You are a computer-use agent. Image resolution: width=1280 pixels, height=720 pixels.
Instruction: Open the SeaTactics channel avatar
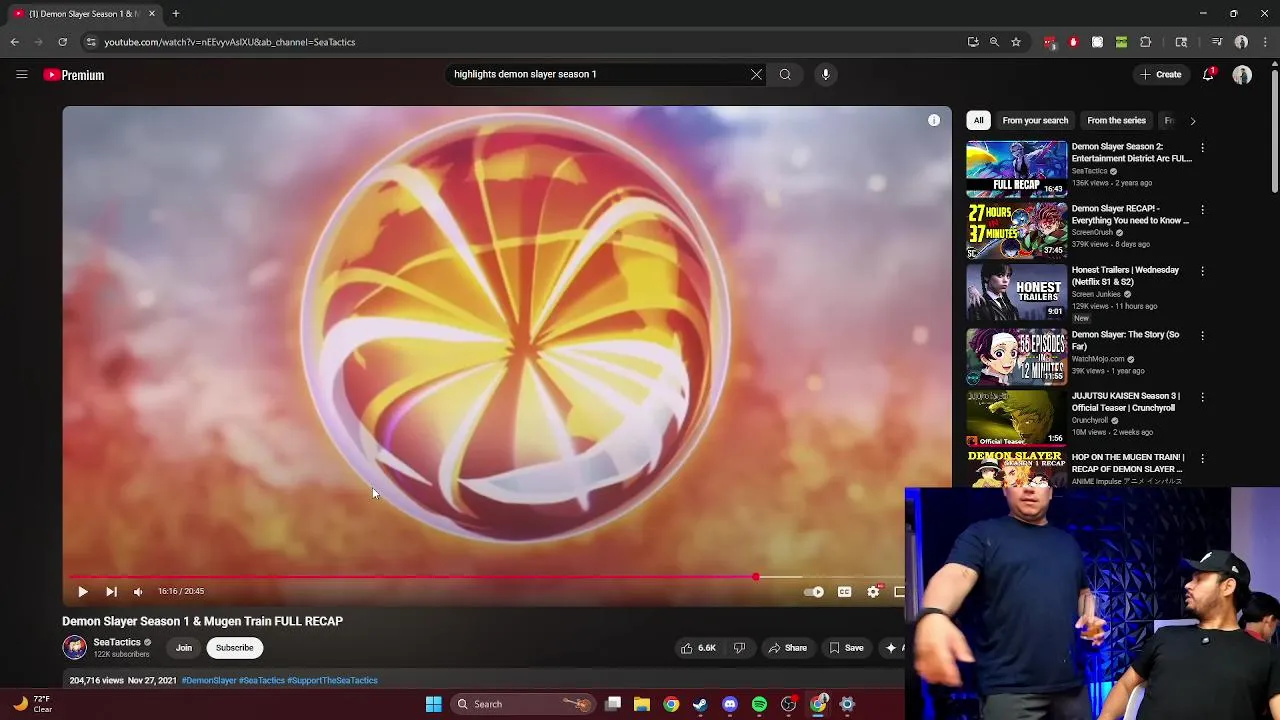pyautogui.click(x=75, y=648)
